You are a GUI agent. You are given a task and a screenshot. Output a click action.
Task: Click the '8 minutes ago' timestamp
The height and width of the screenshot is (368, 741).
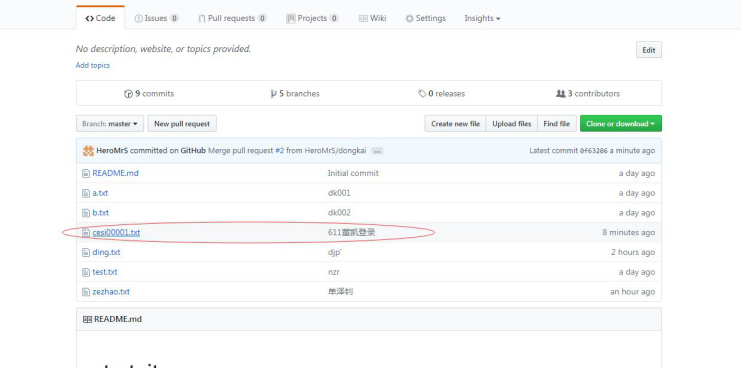629,233
